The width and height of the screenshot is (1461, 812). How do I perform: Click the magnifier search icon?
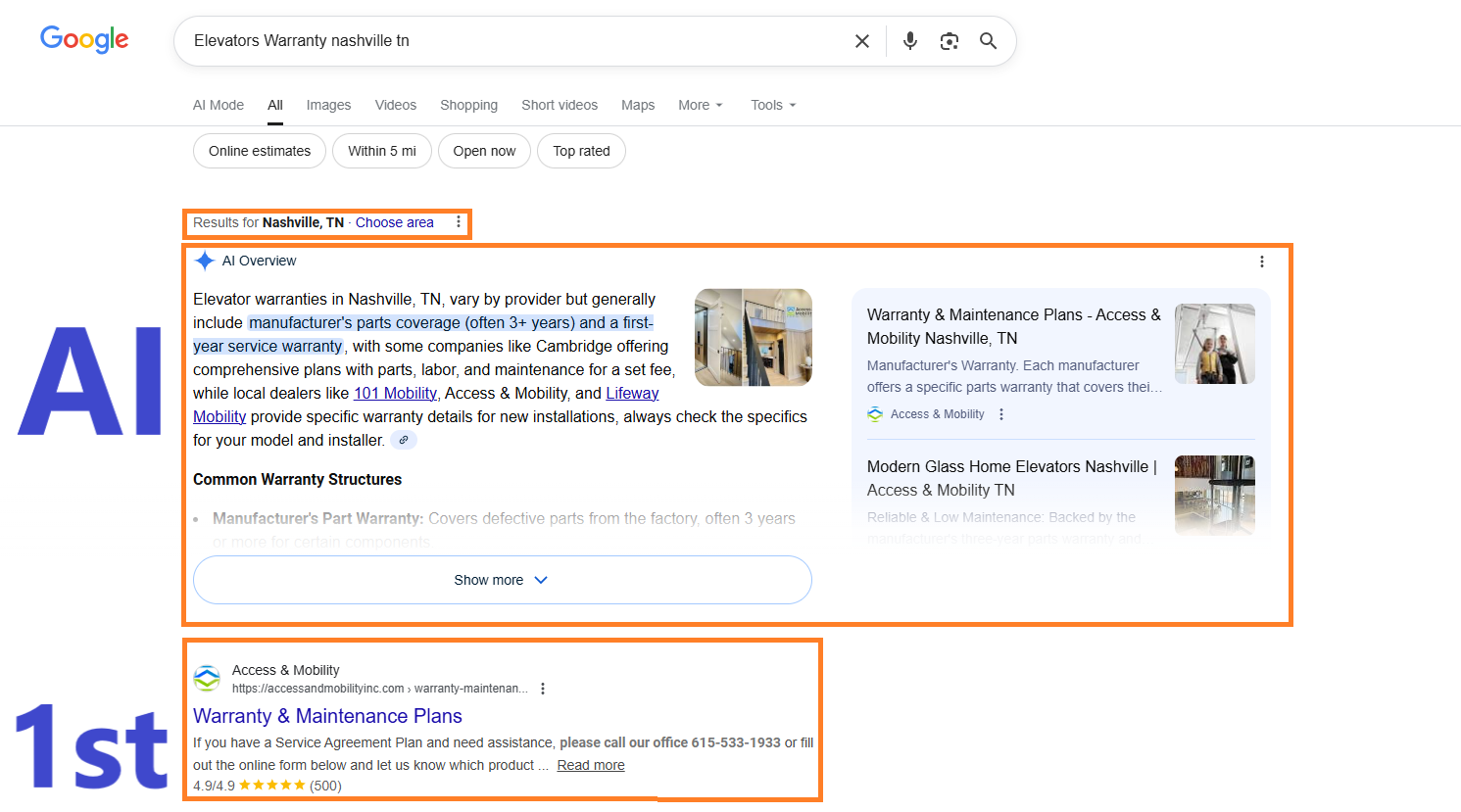point(988,41)
